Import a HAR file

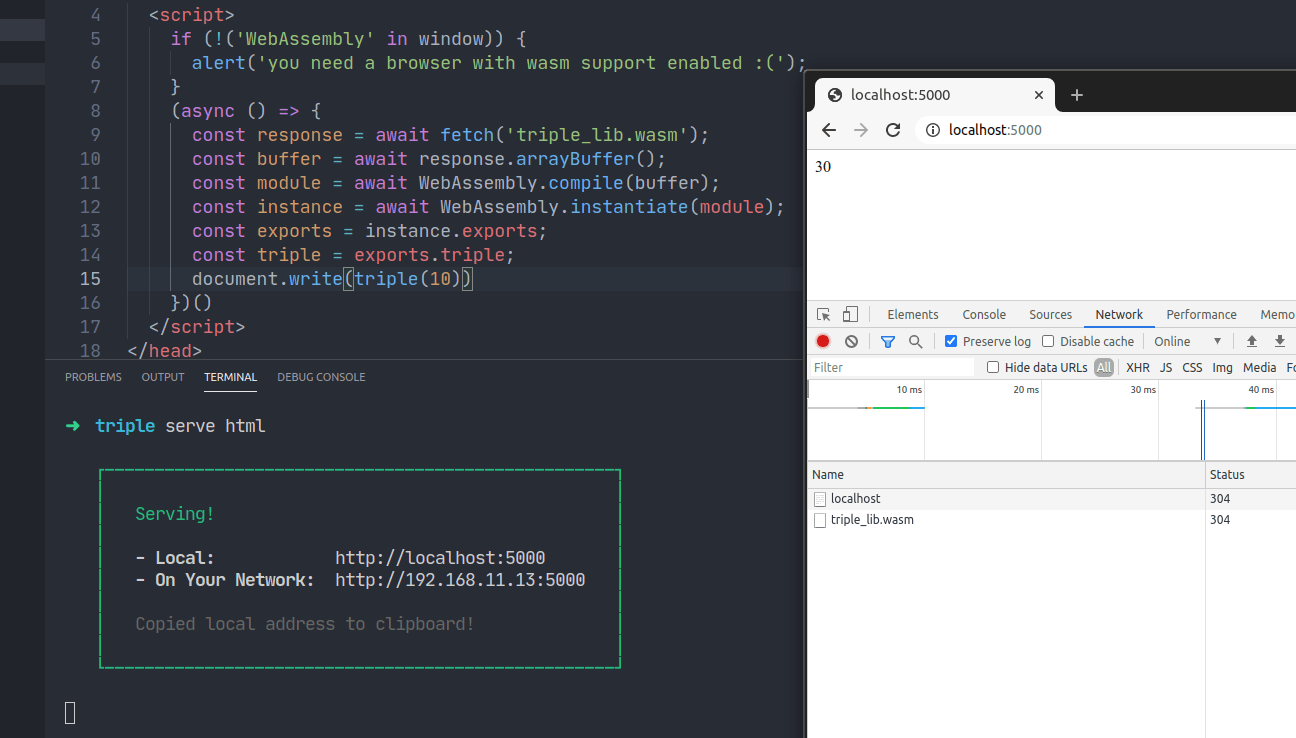(1251, 341)
